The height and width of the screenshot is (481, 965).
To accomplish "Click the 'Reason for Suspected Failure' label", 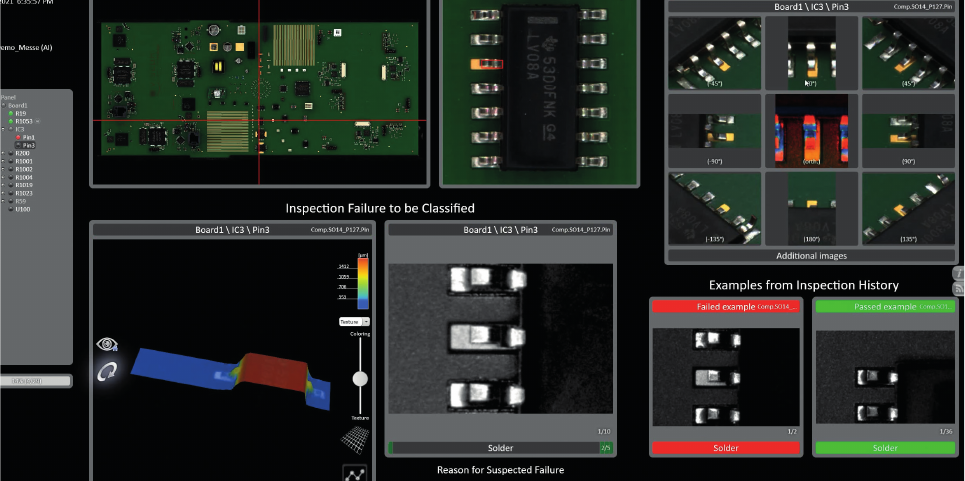I will pos(500,470).
